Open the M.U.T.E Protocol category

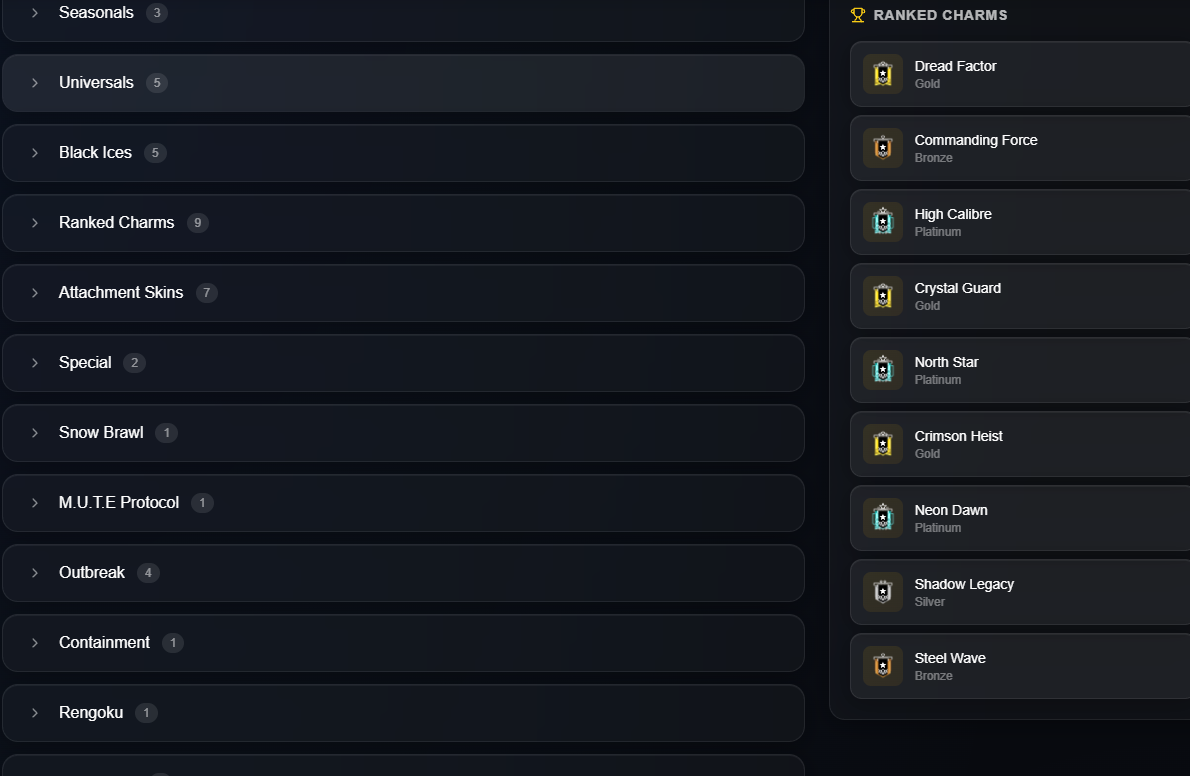tap(403, 503)
